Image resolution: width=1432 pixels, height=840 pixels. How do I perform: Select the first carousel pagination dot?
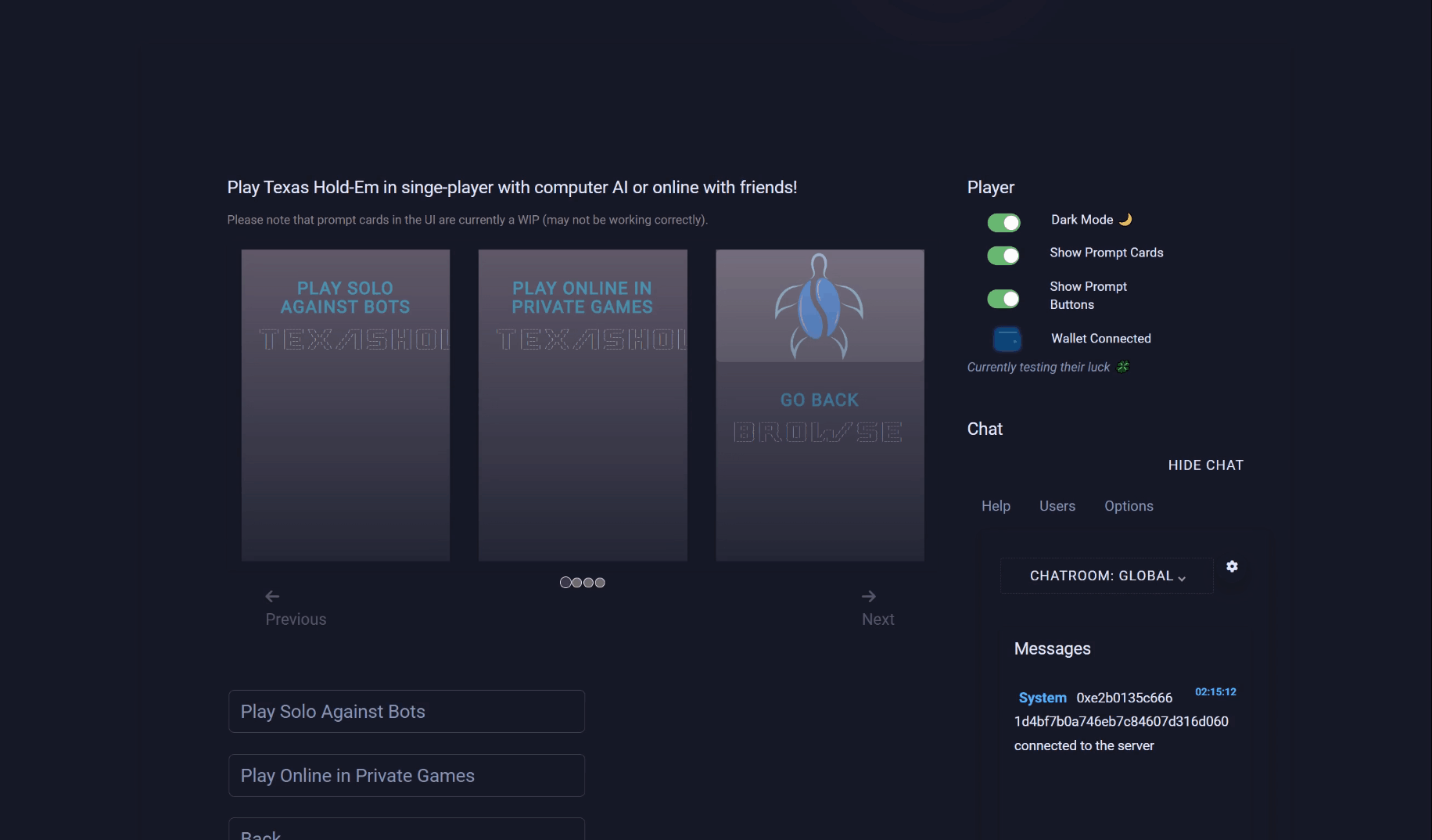[565, 583]
